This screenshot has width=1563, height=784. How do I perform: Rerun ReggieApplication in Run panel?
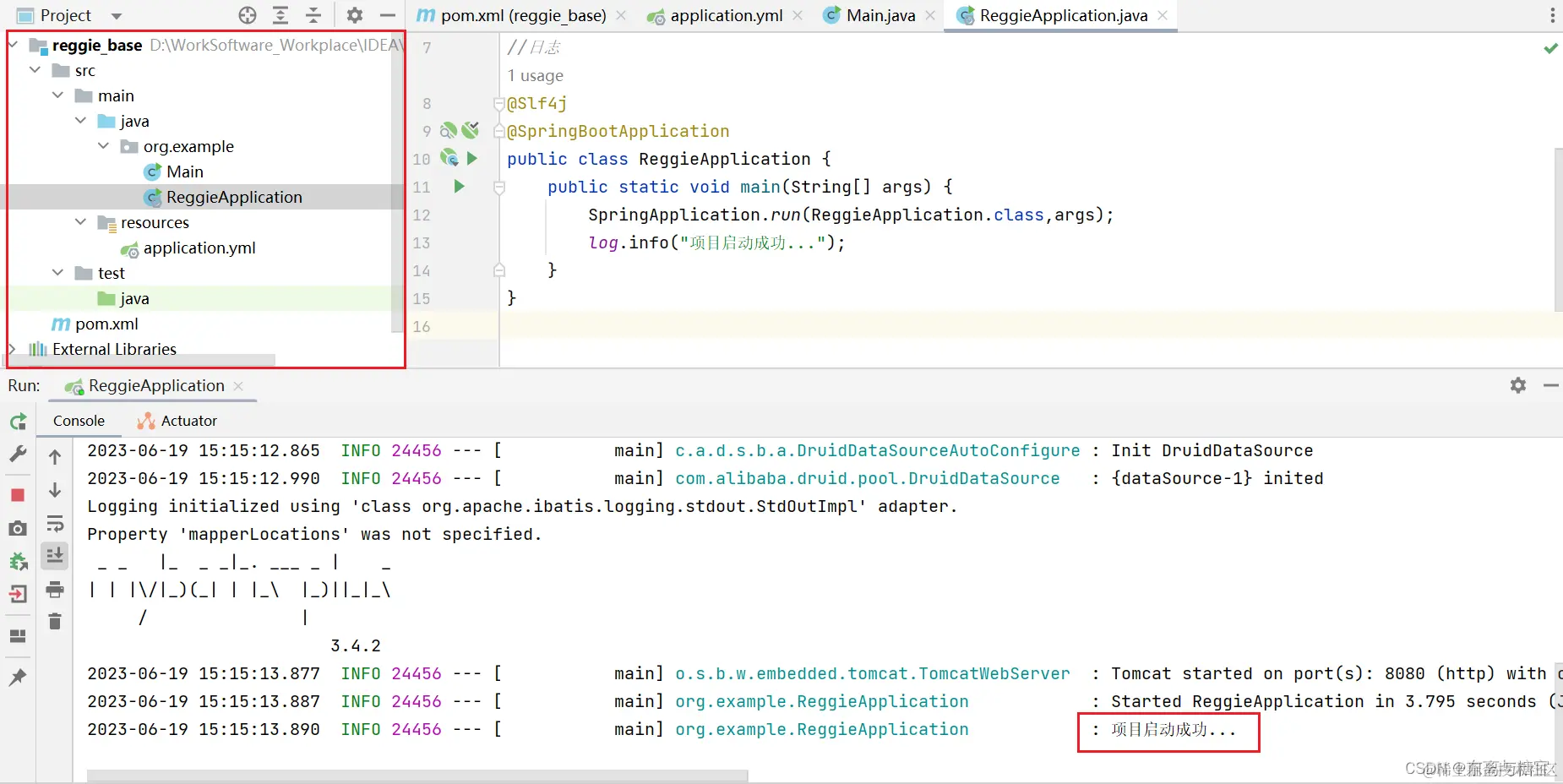[x=18, y=421]
